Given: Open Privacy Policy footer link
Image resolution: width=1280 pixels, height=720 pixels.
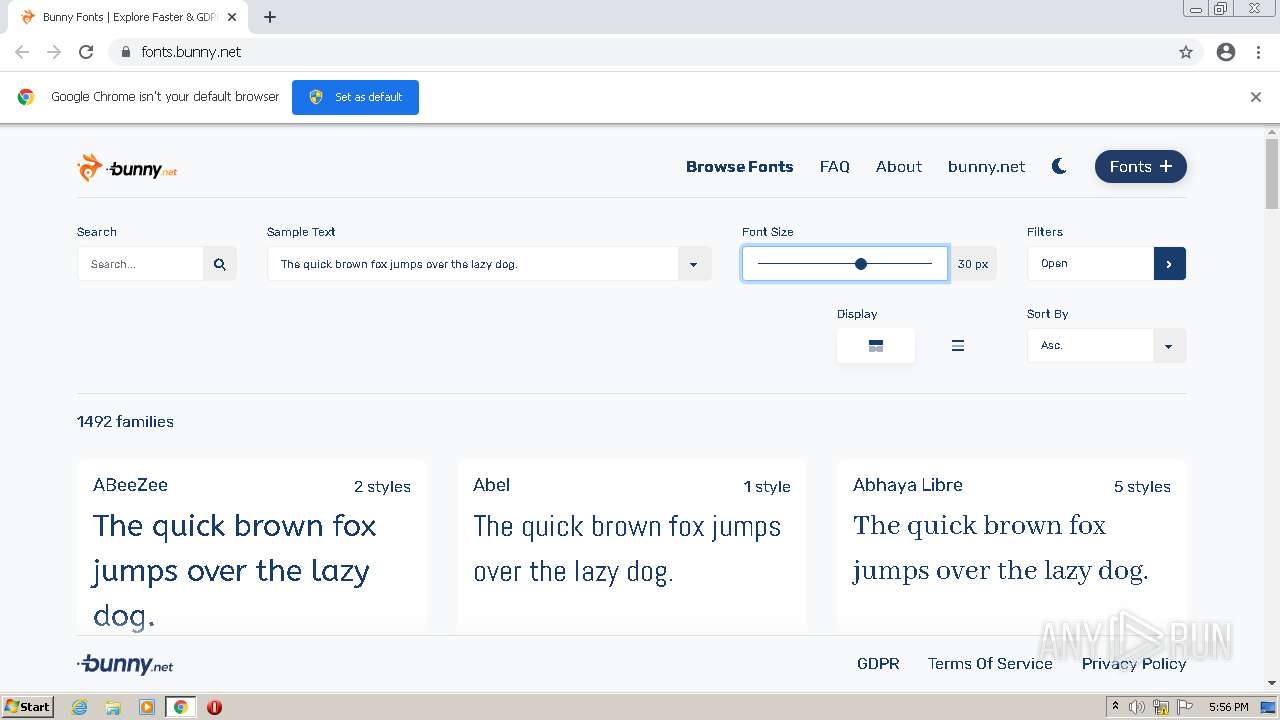Looking at the screenshot, I should [x=1134, y=664].
